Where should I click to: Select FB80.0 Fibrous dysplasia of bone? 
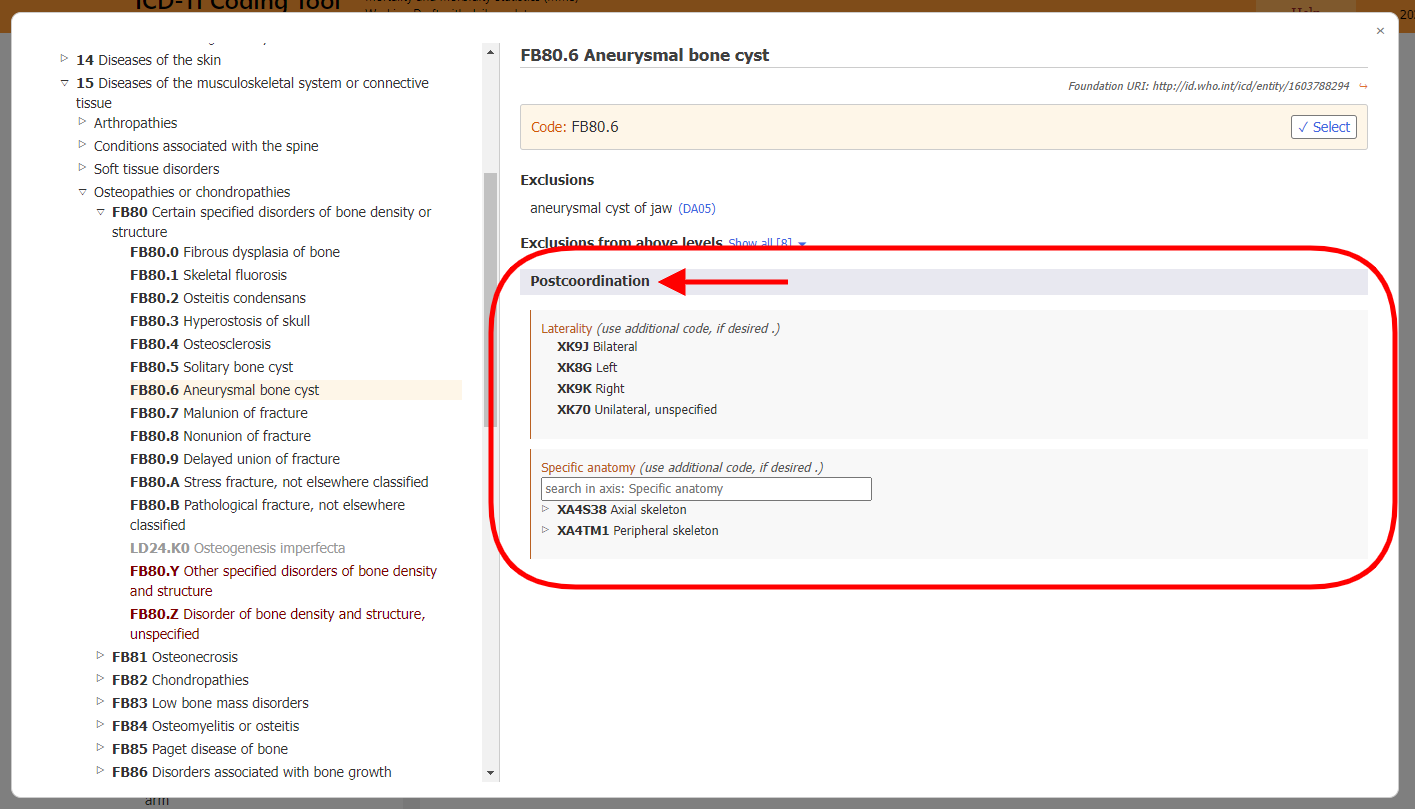pyautogui.click(x=234, y=252)
